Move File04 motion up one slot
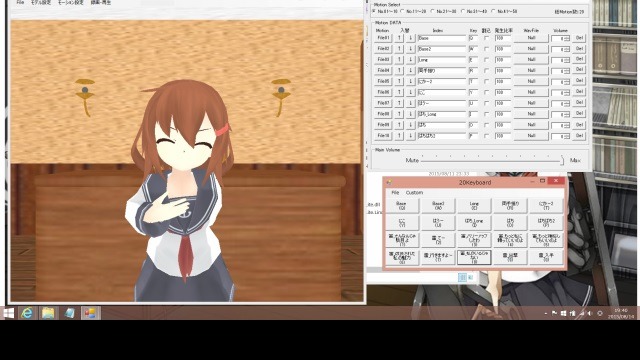The width and height of the screenshot is (640, 360). coord(399,70)
